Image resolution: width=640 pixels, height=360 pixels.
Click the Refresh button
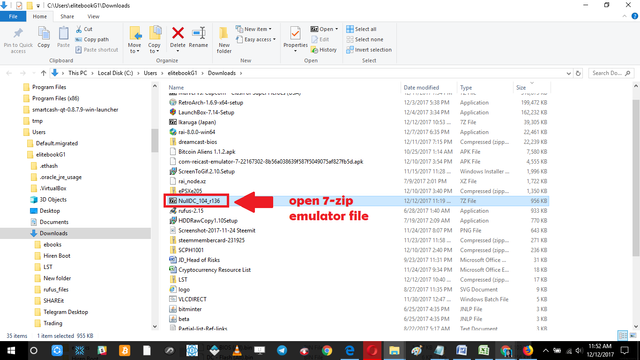pyautogui.click(x=578, y=73)
